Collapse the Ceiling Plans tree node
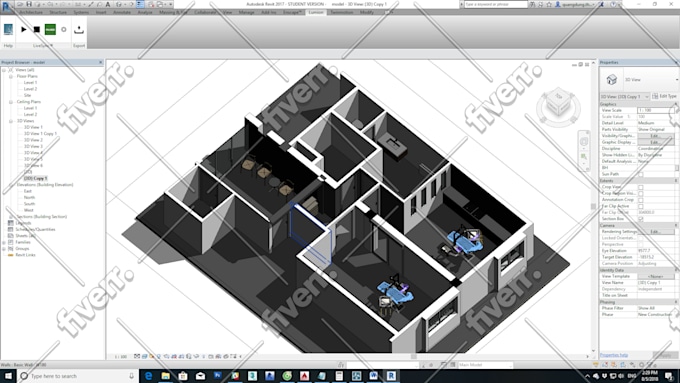The width and height of the screenshot is (680, 383). point(11,102)
